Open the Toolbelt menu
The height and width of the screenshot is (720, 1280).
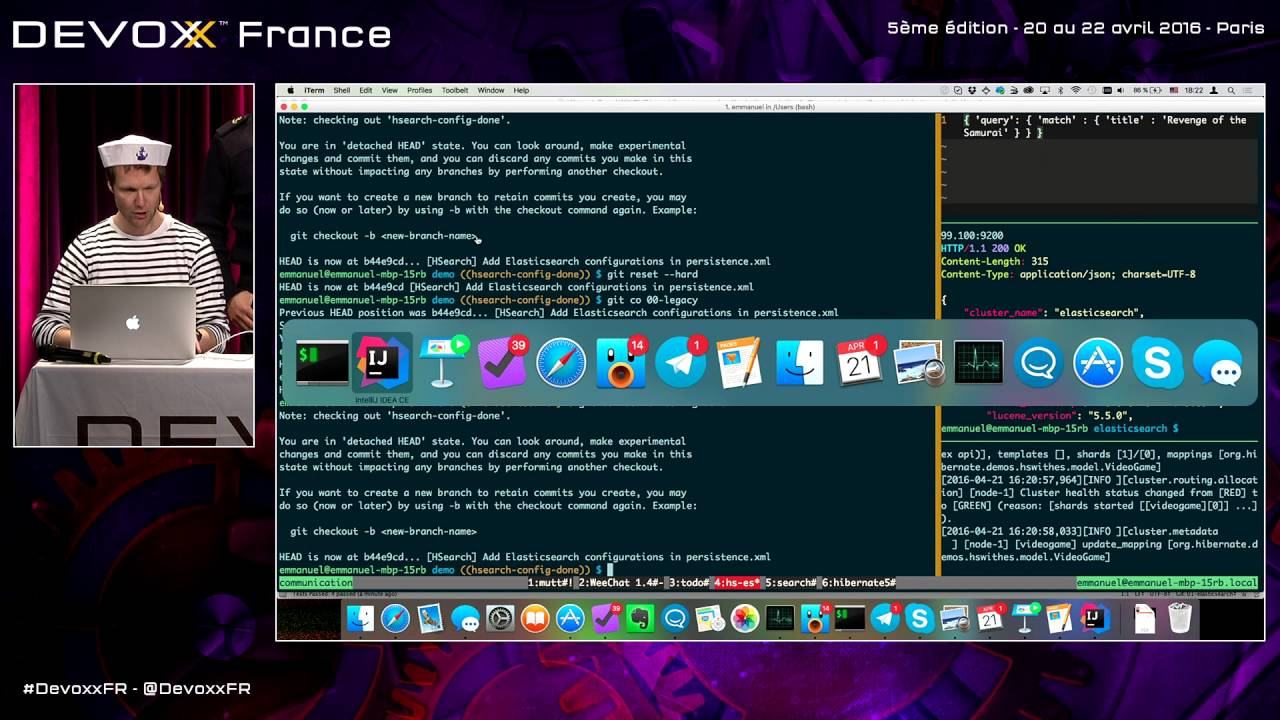pyautogui.click(x=455, y=90)
